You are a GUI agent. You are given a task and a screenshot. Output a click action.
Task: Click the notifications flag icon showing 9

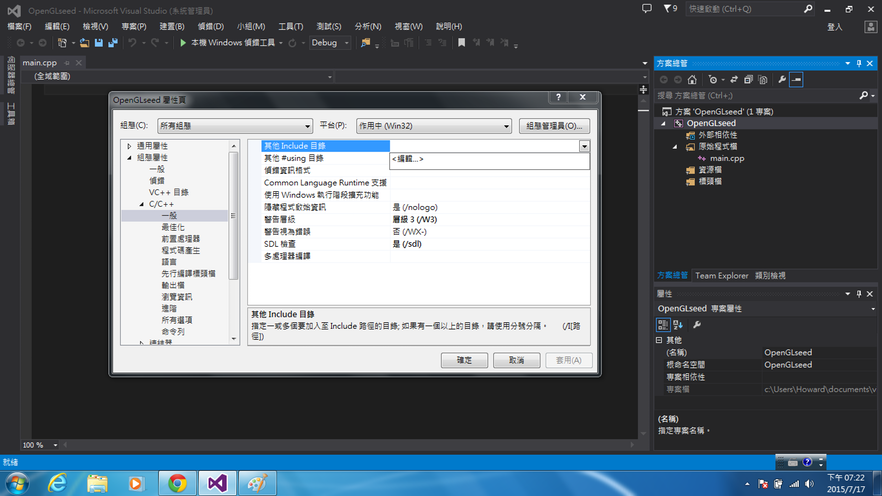pos(670,8)
